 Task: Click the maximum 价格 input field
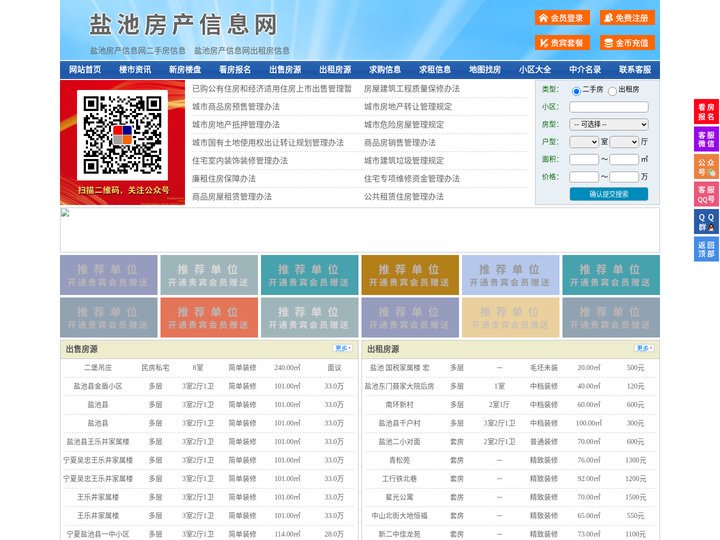tap(624, 177)
